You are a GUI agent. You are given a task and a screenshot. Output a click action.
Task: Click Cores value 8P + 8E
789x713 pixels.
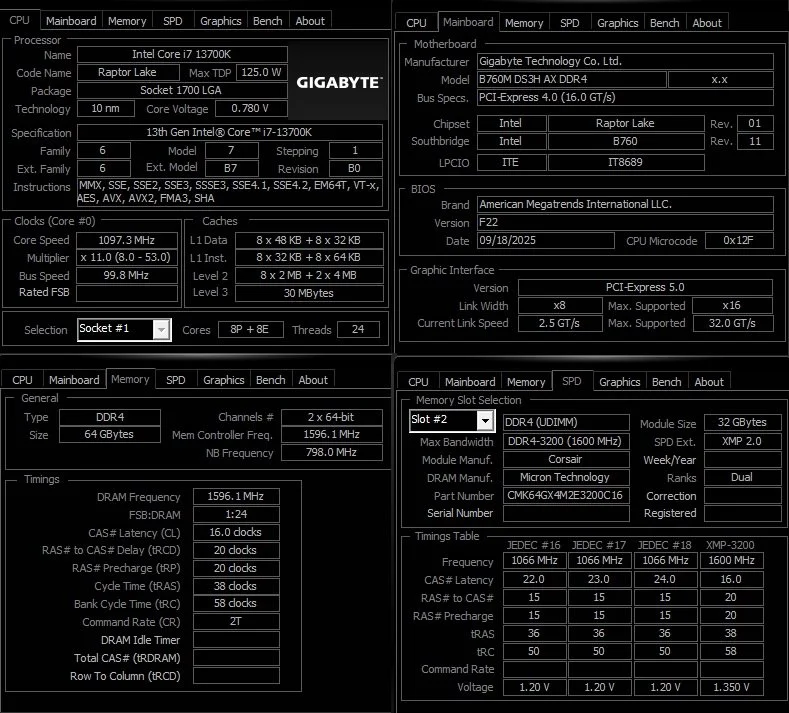pos(250,330)
